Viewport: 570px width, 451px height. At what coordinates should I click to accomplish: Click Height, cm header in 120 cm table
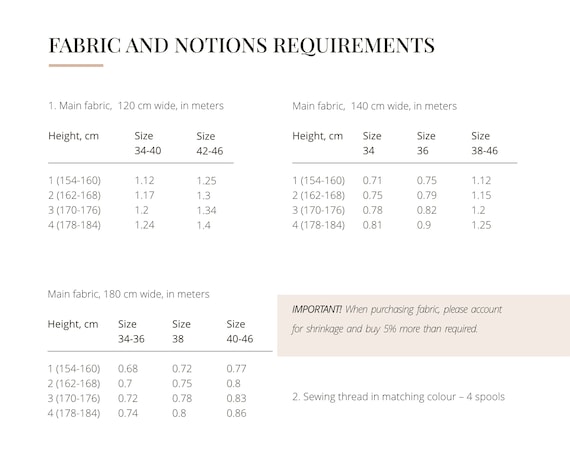pyautogui.click(x=73, y=136)
